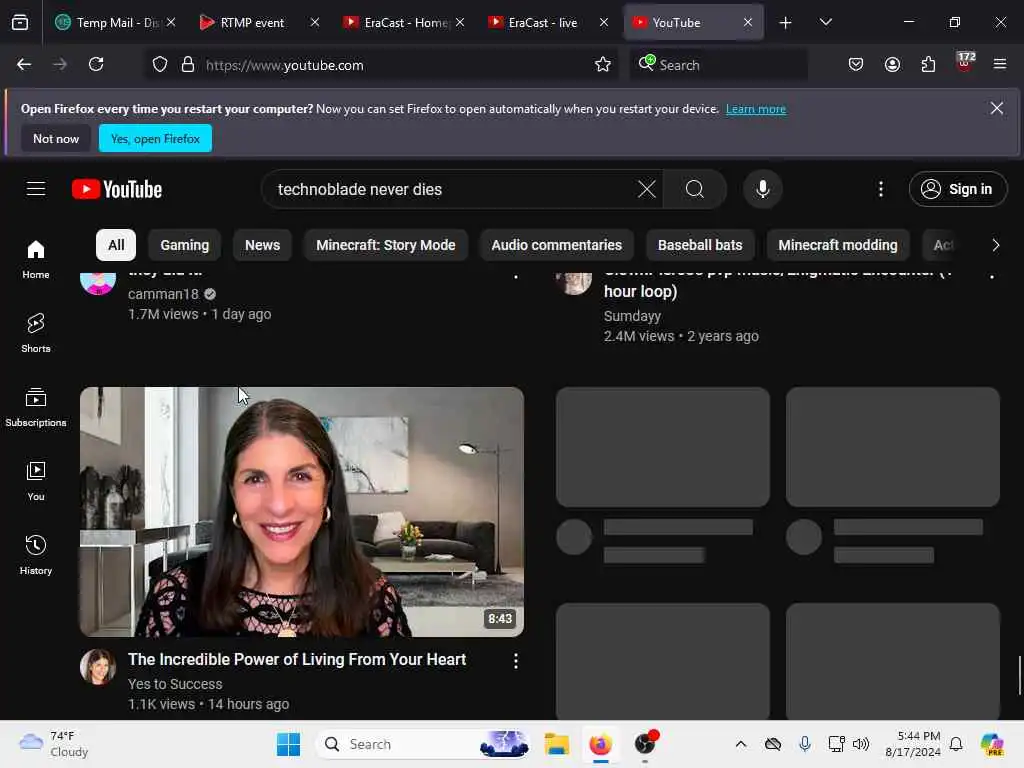
Task: Focus the Firefox toolbar Search field
Action: (x=718, y=65)
